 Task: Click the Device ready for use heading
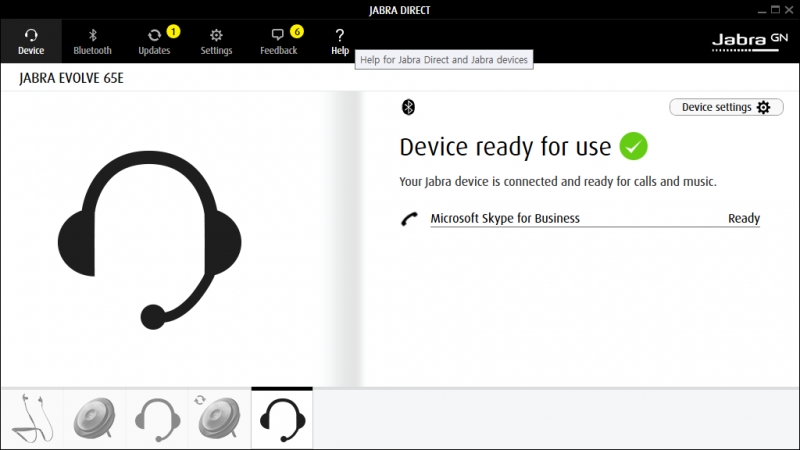[x=505, y=147]
